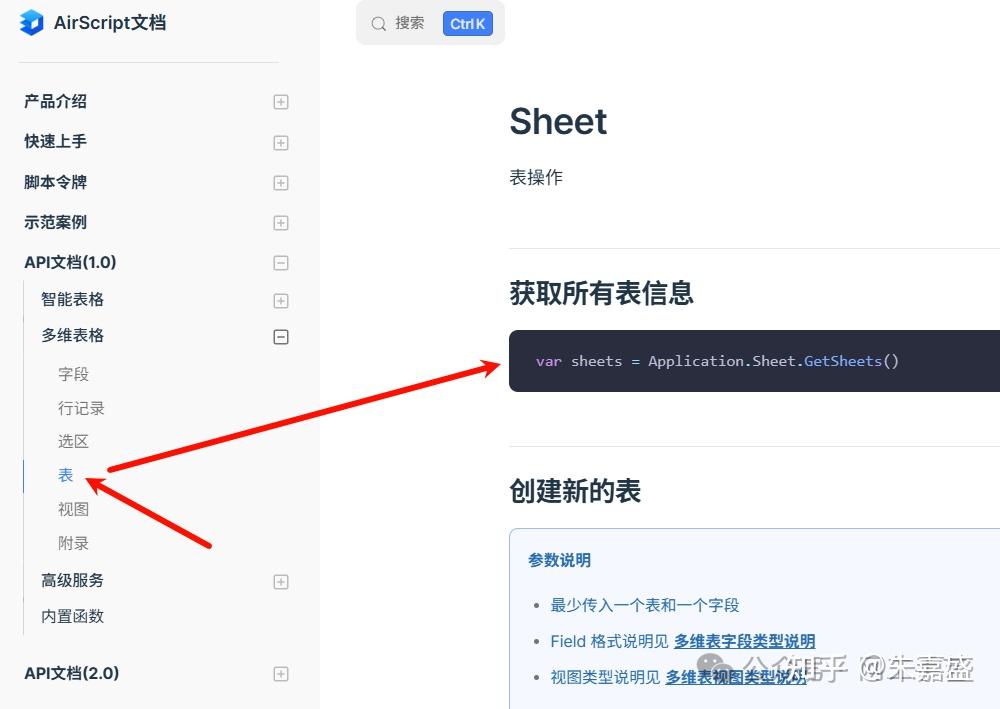
Task: Open 智能表格 in the sidebar
Action: (x=72, y=299)
